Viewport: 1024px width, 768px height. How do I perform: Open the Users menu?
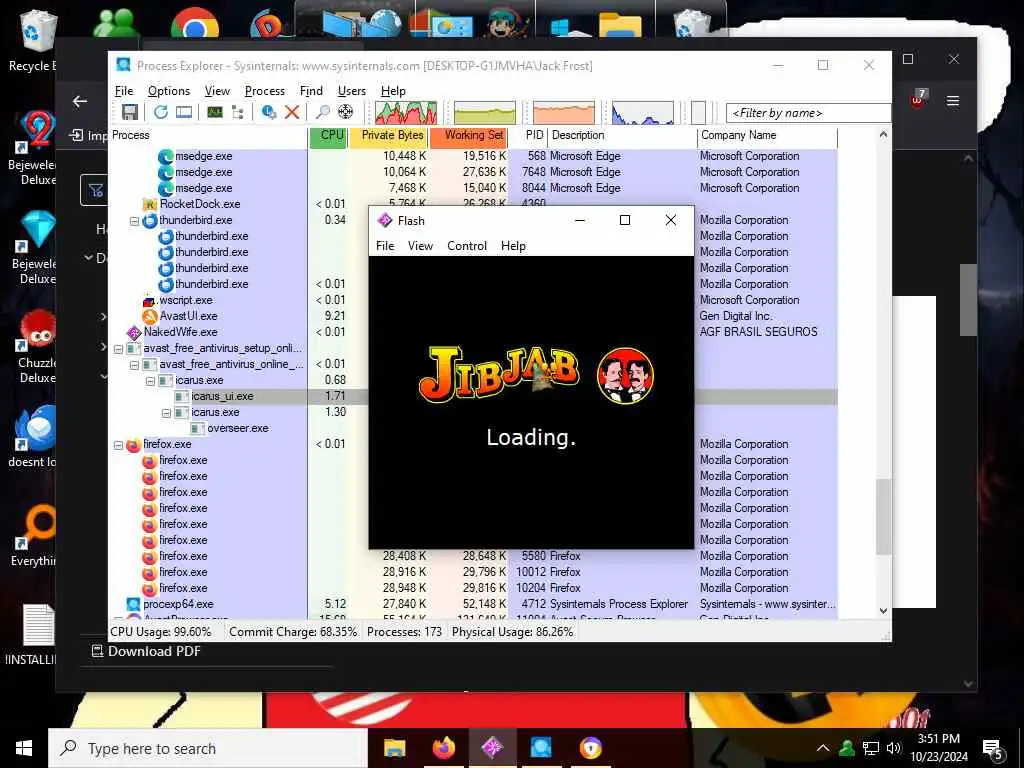click(x=351, y=91)
